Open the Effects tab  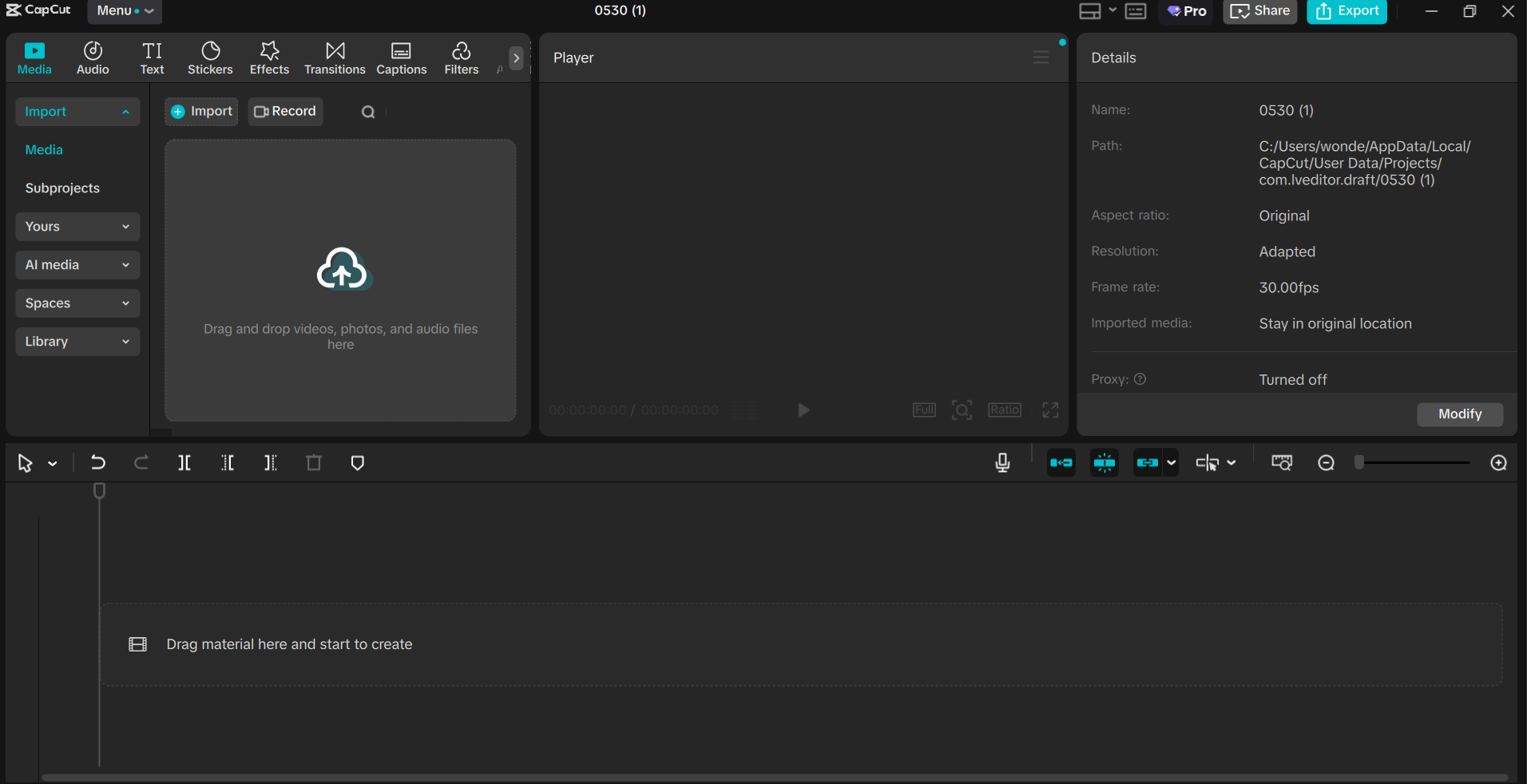point(269,58)
